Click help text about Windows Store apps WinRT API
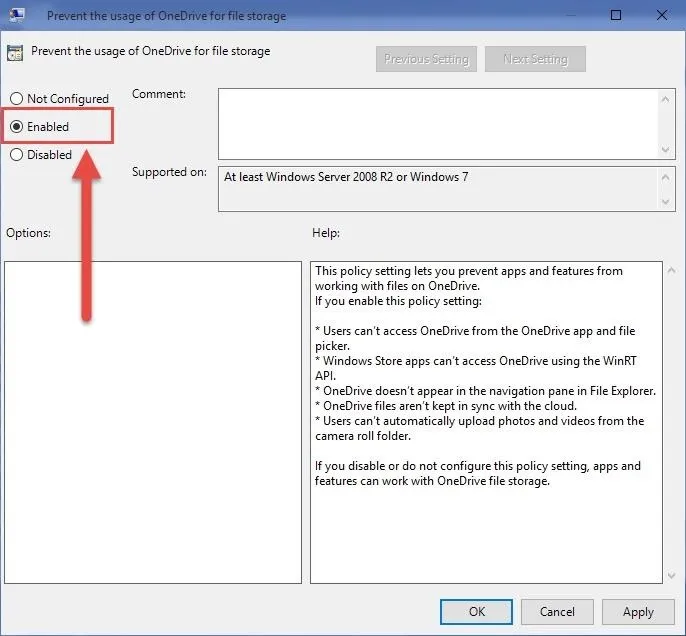Image resolution: width=686 pixels, height=636 pixels. pyautogui.click(x=476, y=368)
